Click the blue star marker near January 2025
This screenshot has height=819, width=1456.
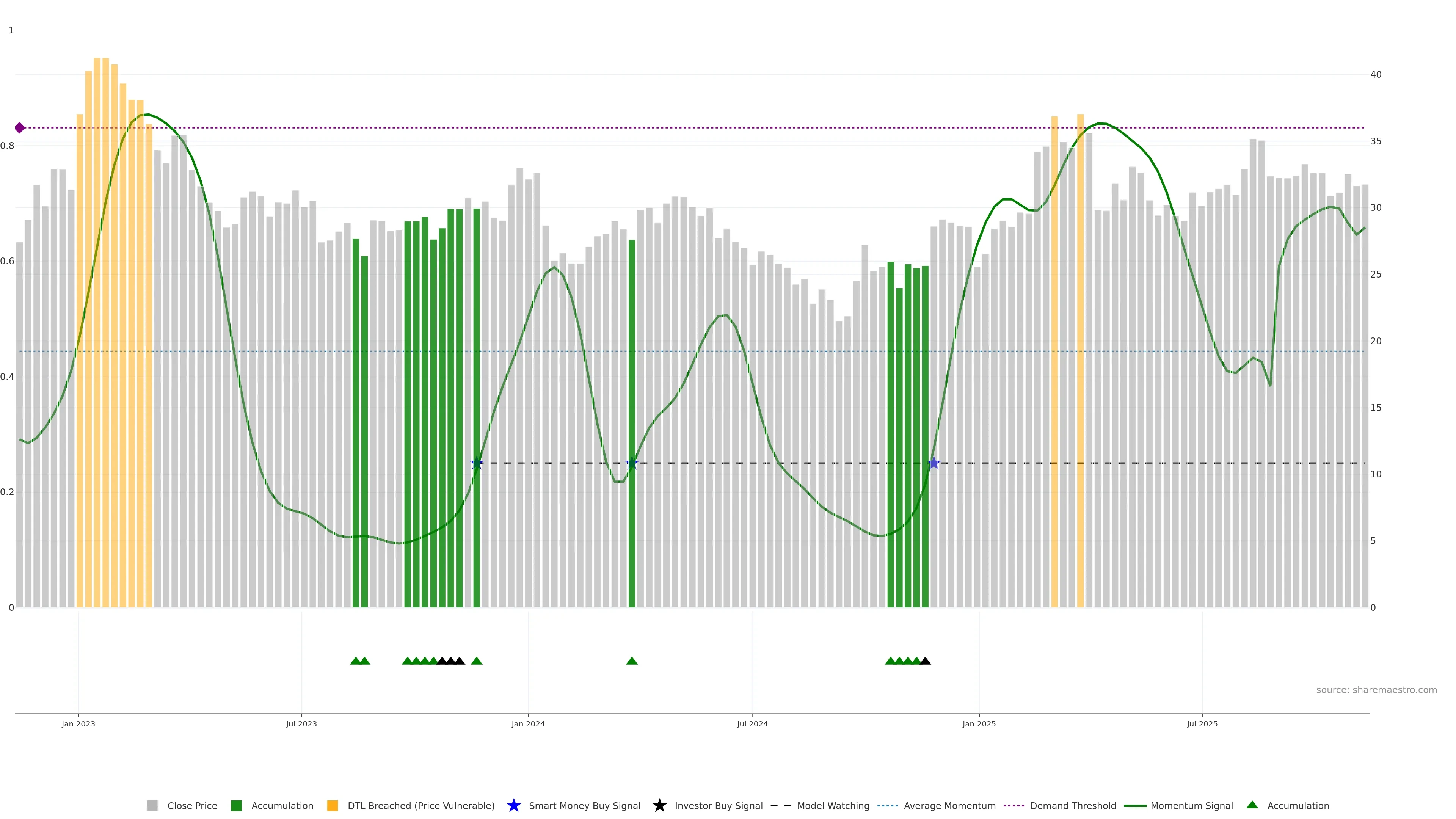934,463
